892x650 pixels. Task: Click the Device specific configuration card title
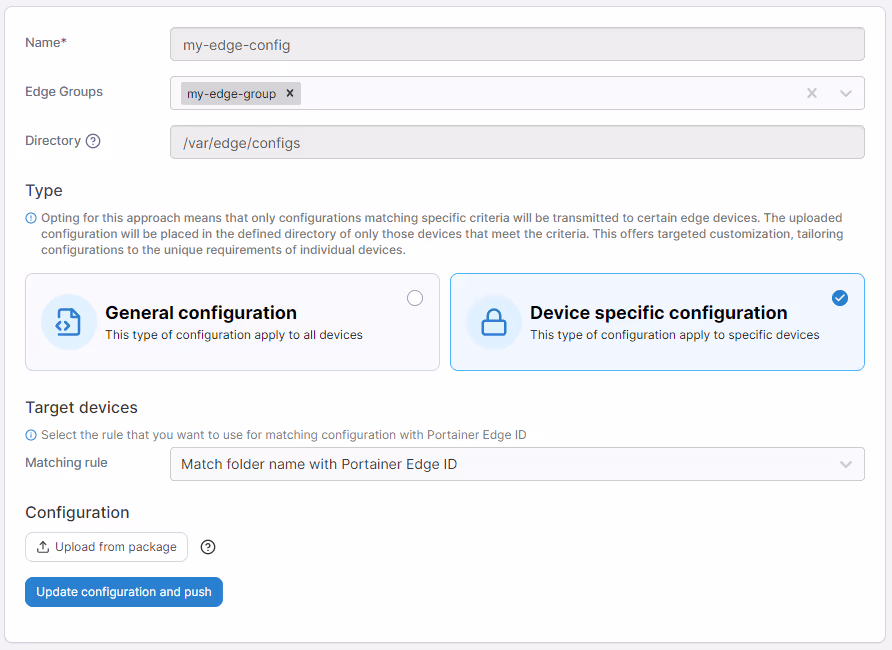(659, 313)
